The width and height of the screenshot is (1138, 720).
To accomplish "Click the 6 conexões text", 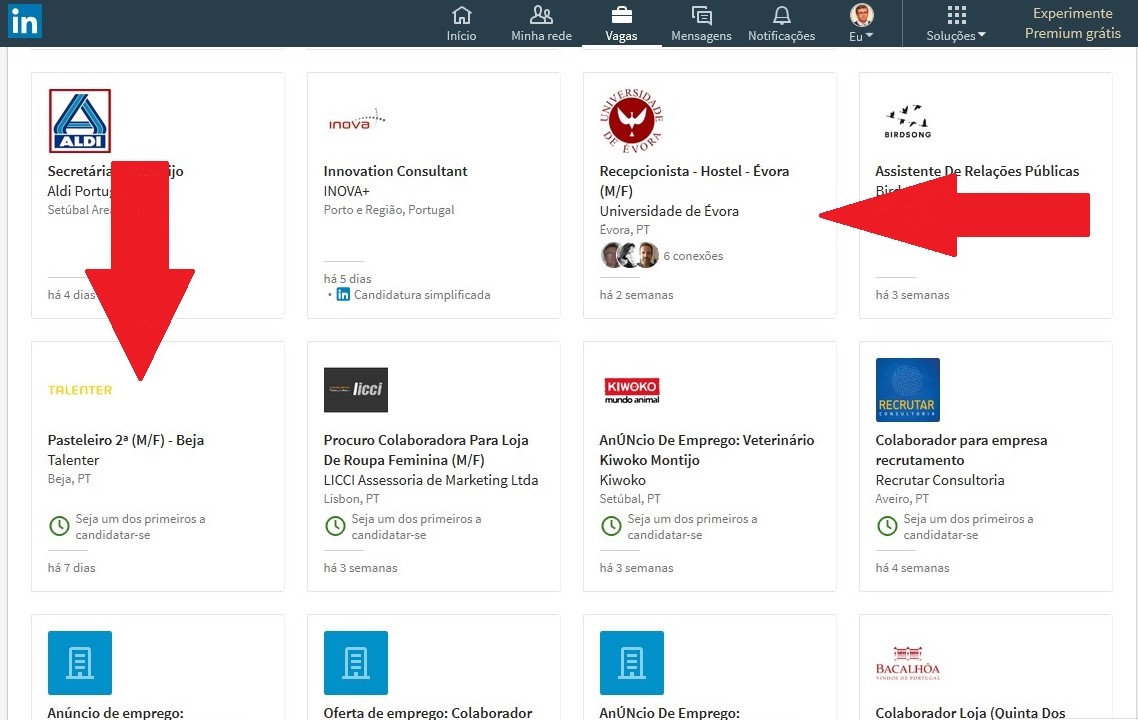I will click(x=693, y=255).
